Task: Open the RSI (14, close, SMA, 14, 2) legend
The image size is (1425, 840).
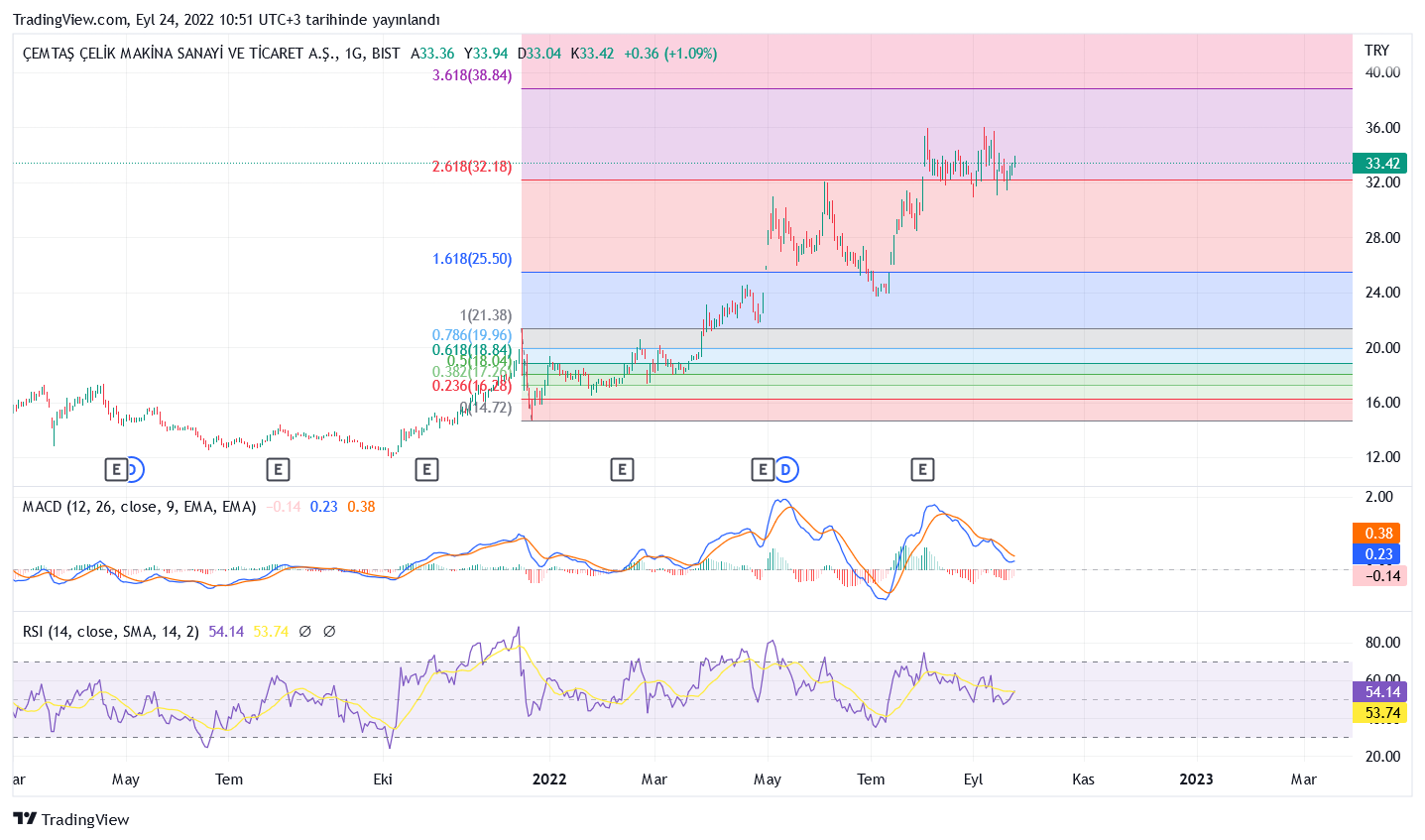Action: (x=111, y=632)
